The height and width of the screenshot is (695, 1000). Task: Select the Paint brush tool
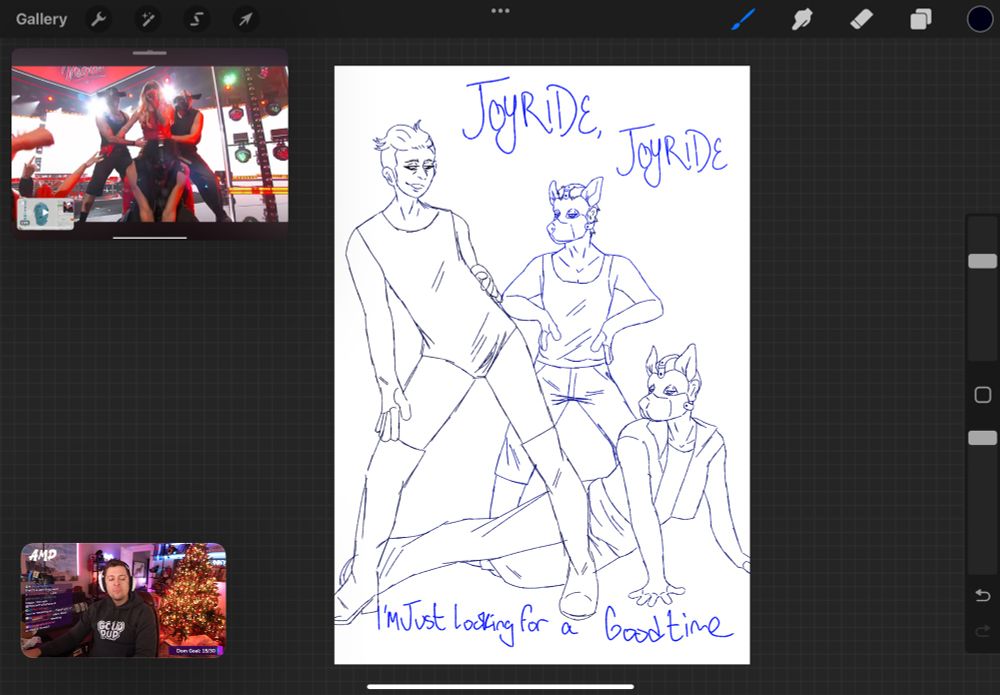743,19
